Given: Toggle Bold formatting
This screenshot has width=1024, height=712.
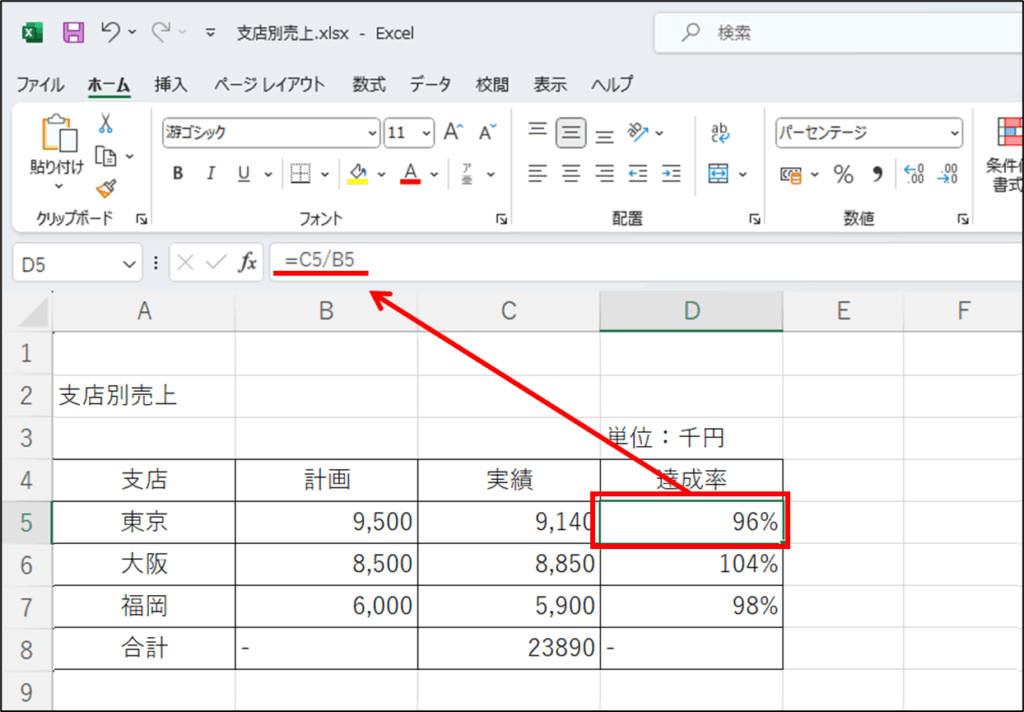Looking at the screenshot, I should click(178, 174).
